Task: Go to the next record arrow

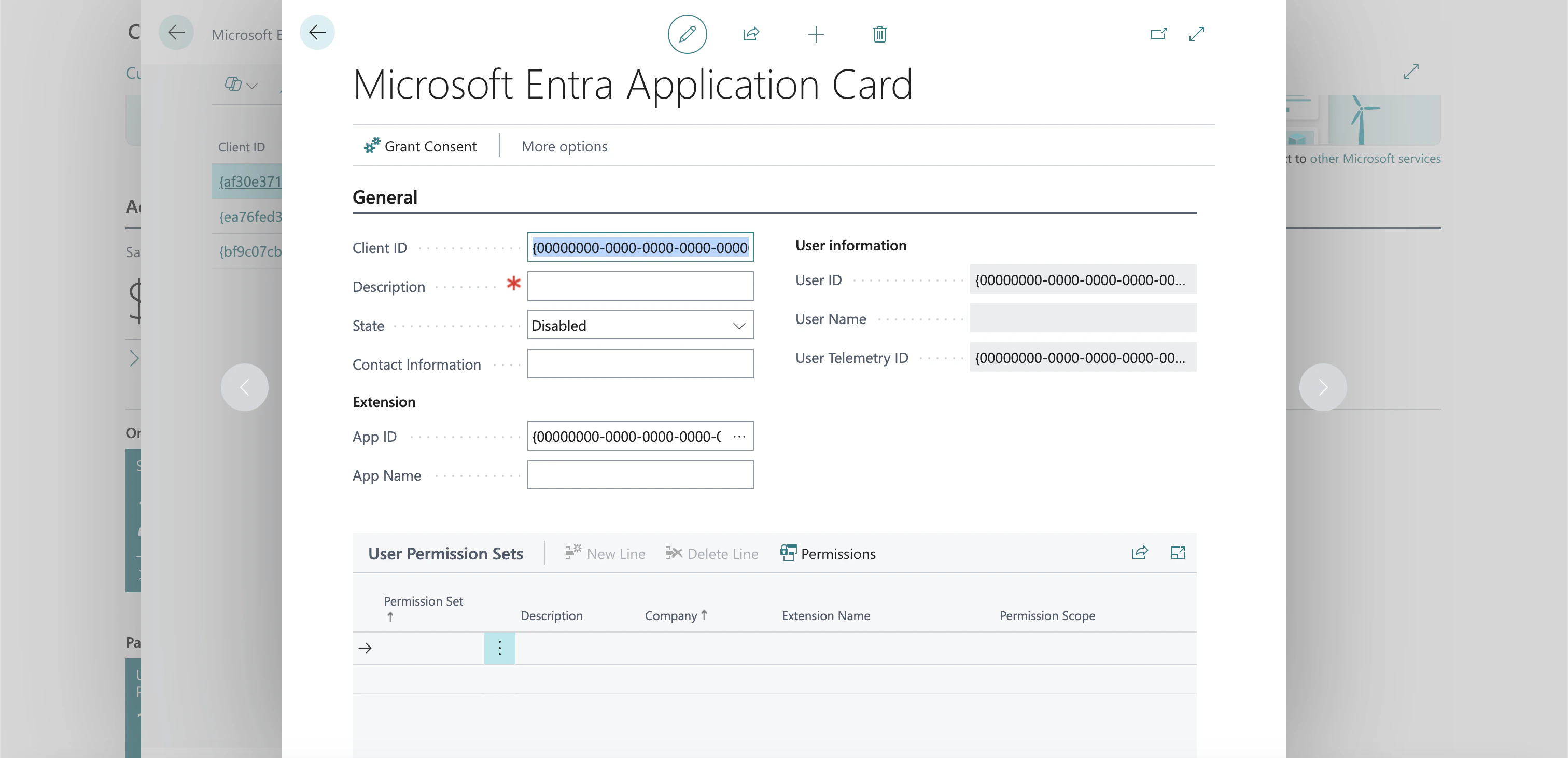Action: 1323,387
